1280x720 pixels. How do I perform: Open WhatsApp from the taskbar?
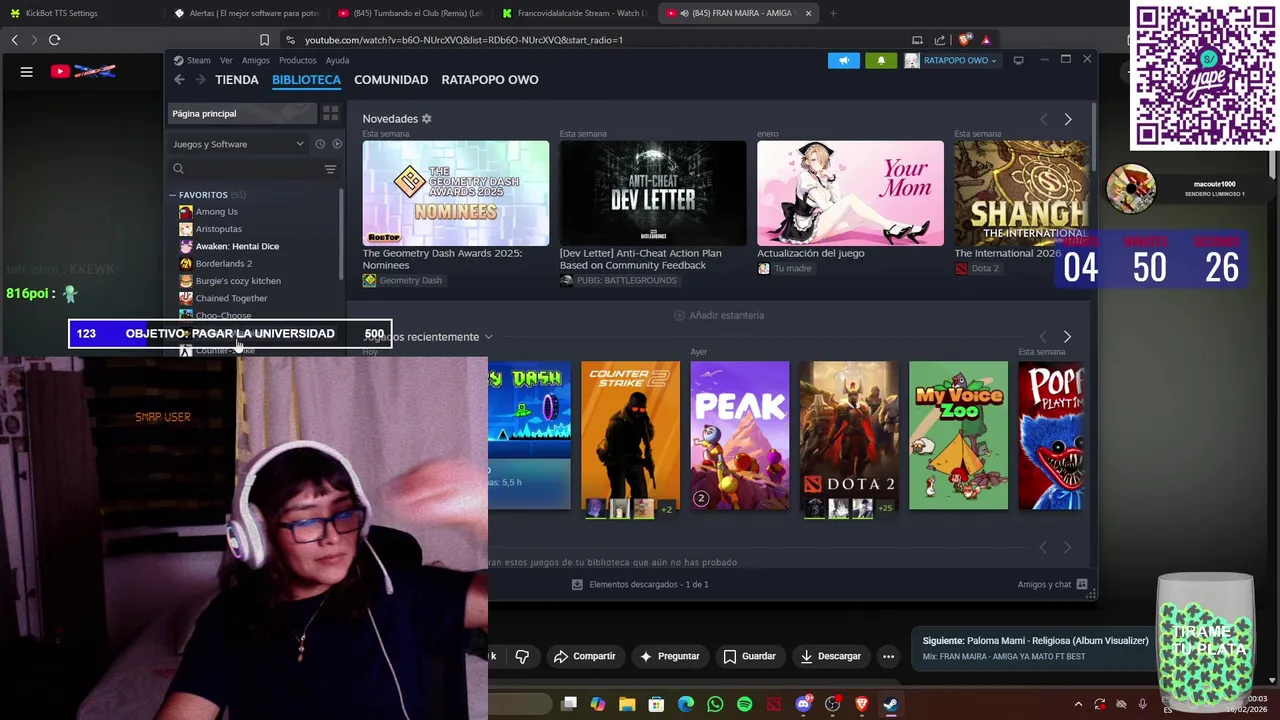coord(715,704)
